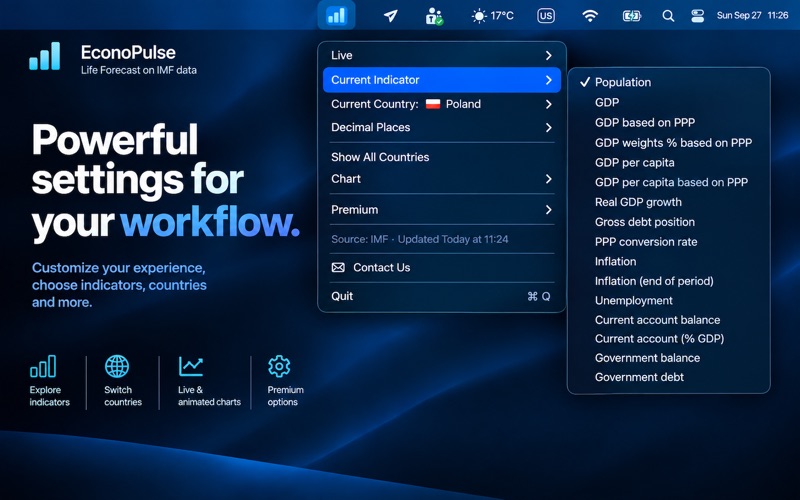
Task: Open the Live submenu
Action: click(442, 55)
